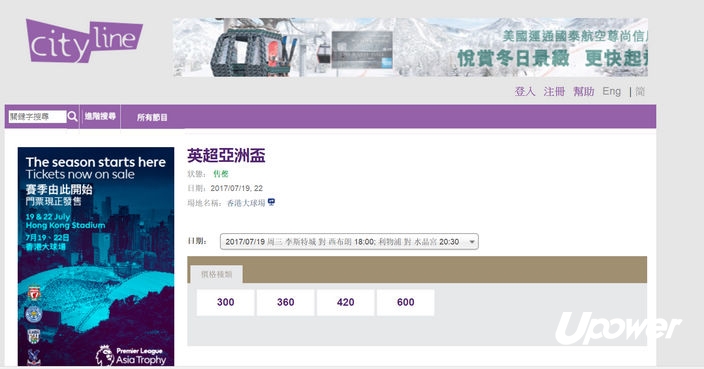Click the dropdown arrow of date selector
The image size is (704, 369).
472,242
